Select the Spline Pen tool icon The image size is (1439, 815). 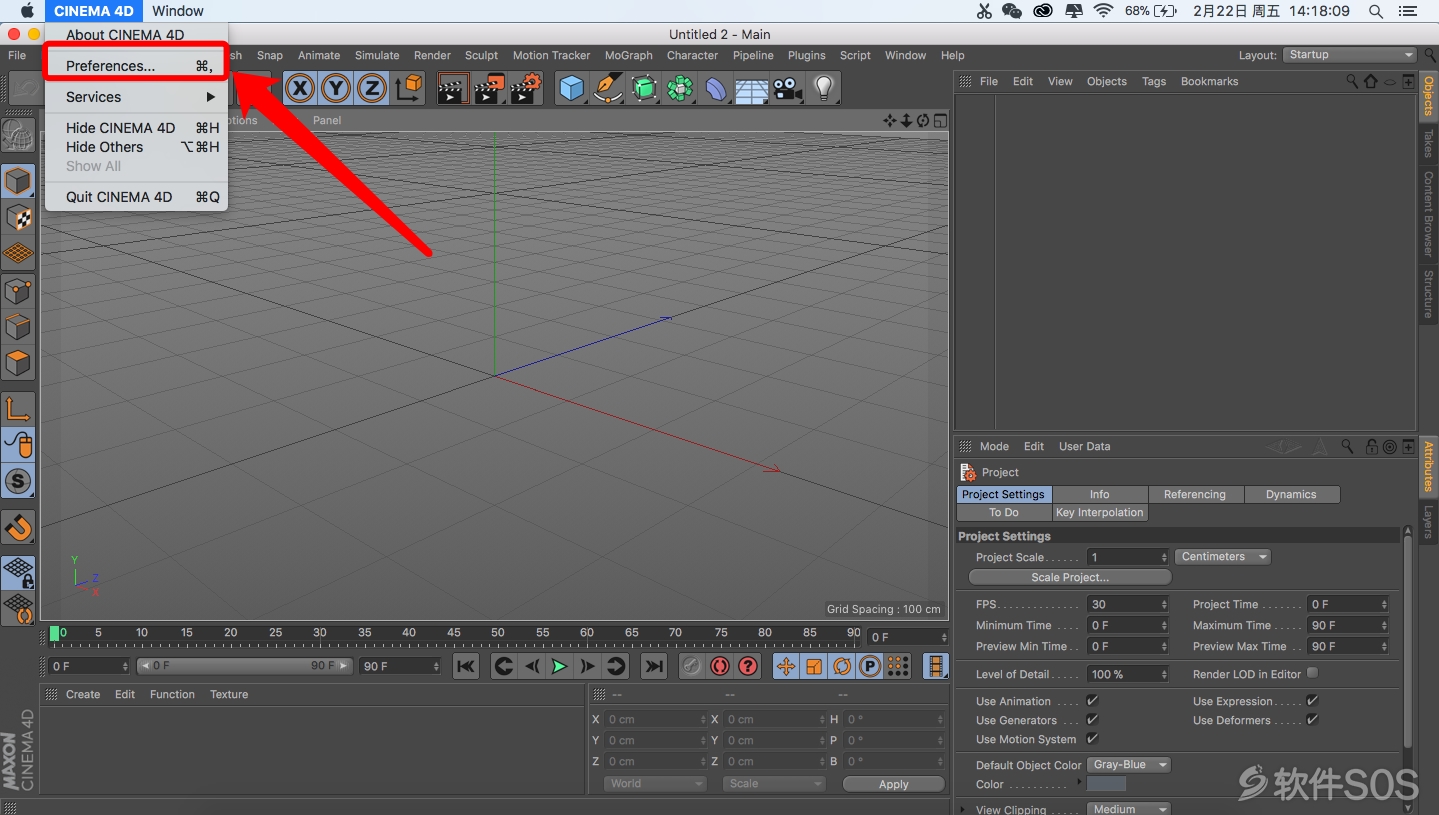tap(608, 89)
